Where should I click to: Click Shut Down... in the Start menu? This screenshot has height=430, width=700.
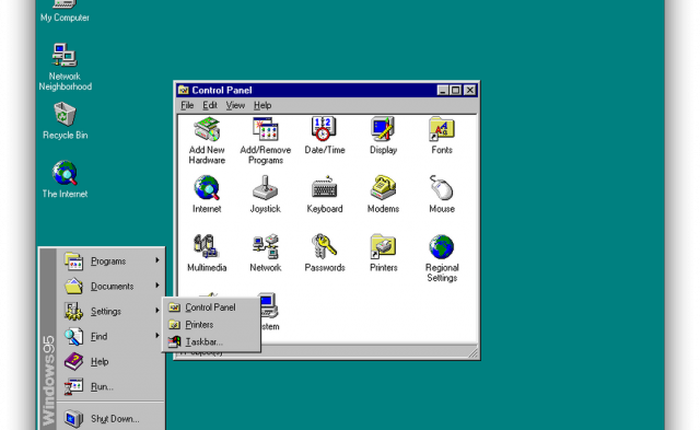click(114, 418)
